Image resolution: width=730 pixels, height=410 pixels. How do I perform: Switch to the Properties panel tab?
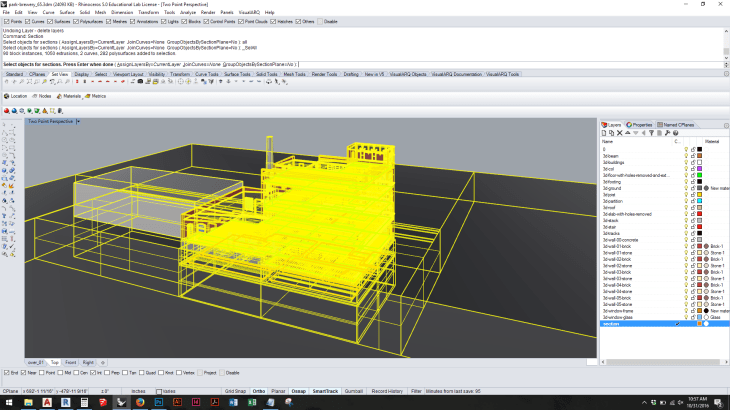point(641,125)
